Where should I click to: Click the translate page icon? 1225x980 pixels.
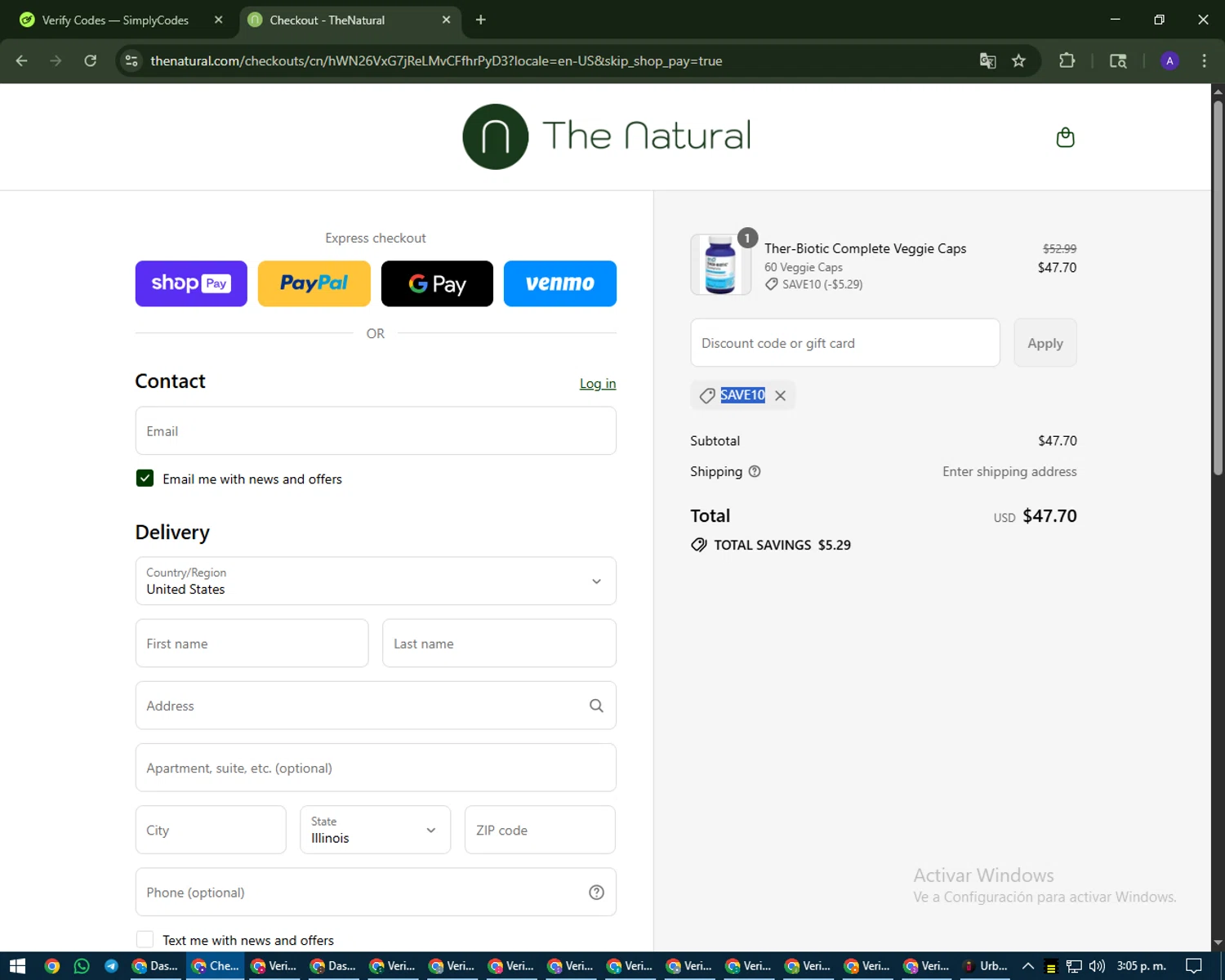(987, 60)
